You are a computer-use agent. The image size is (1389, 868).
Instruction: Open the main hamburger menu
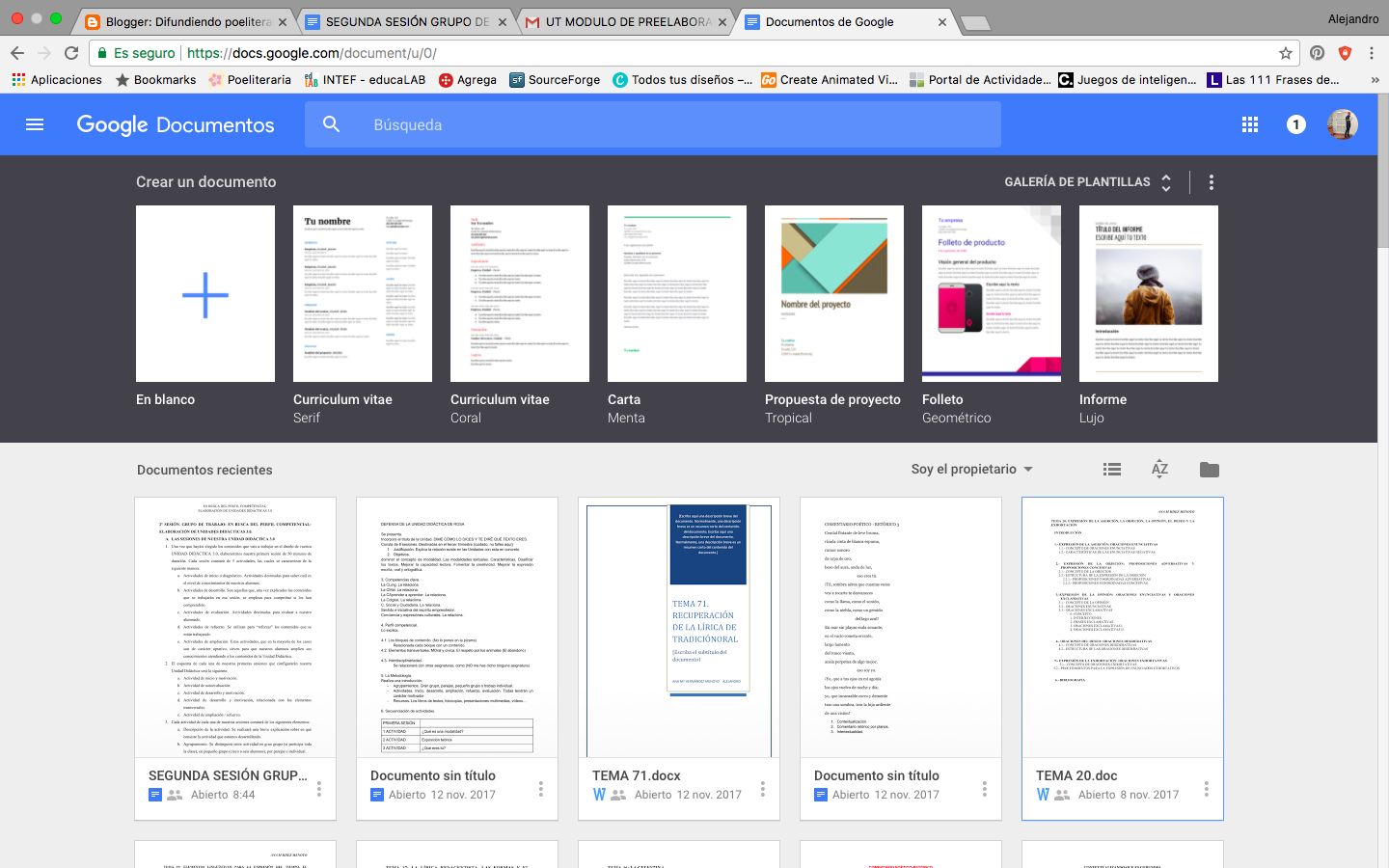coord(35,124)
